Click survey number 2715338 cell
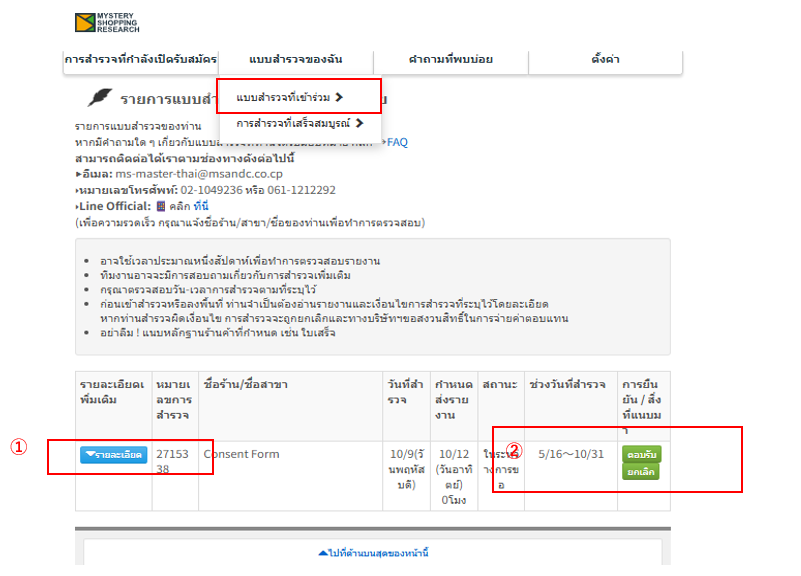 (175, 476)
